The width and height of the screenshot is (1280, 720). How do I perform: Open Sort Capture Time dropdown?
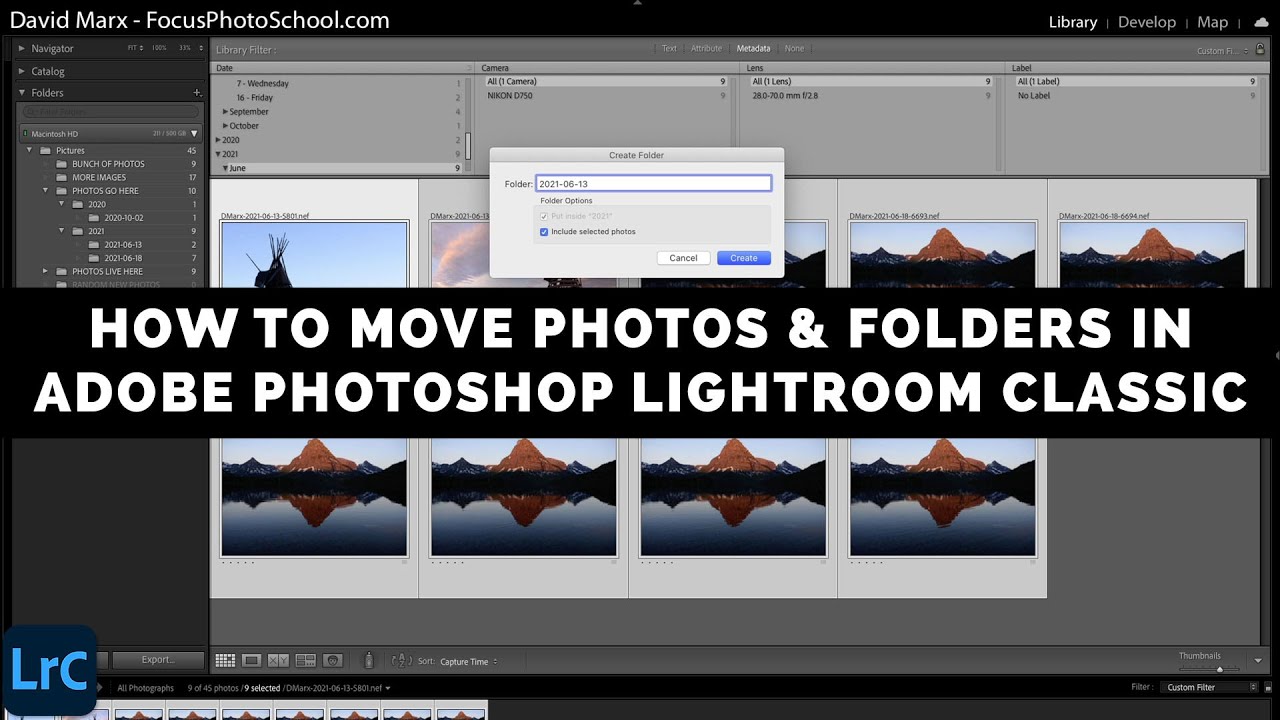[469, 661]
